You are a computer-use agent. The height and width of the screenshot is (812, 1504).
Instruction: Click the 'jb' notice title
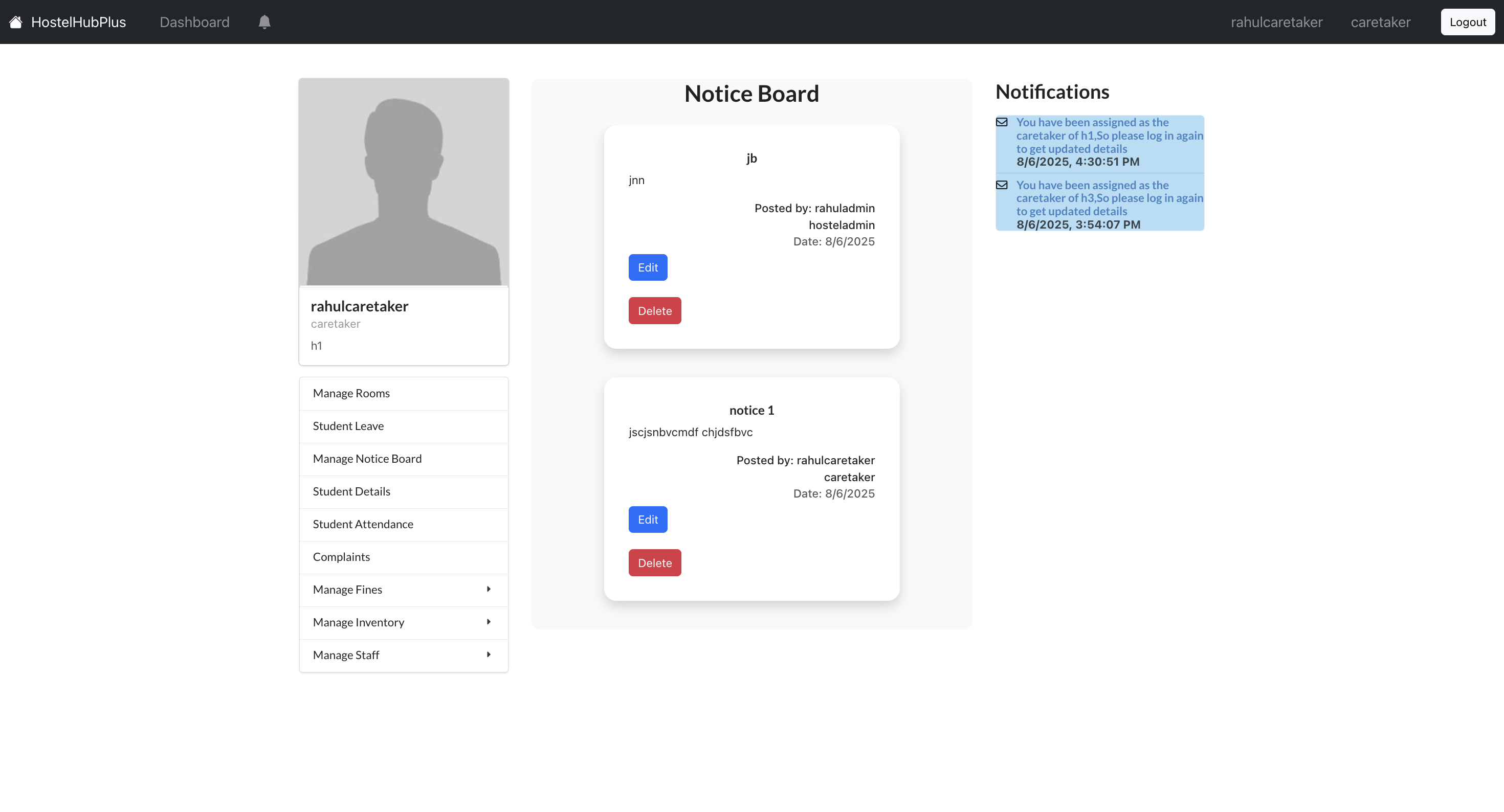click(x=751, y=158)
